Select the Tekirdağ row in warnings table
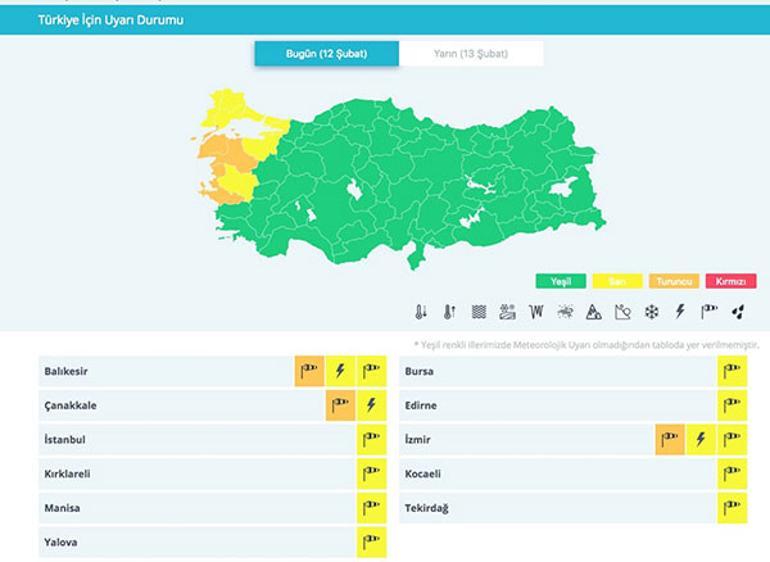Viewport: 770px width, 562px height. point(560,508)
